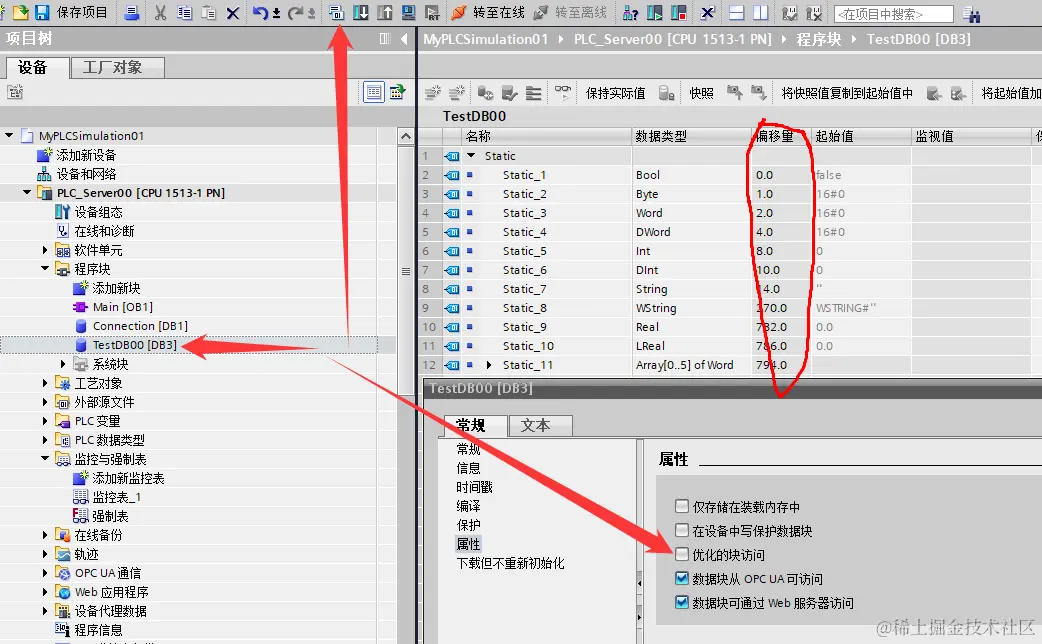Collapse the 监控与强制表 tree node

pyautogui.click(x=45, y=459)
